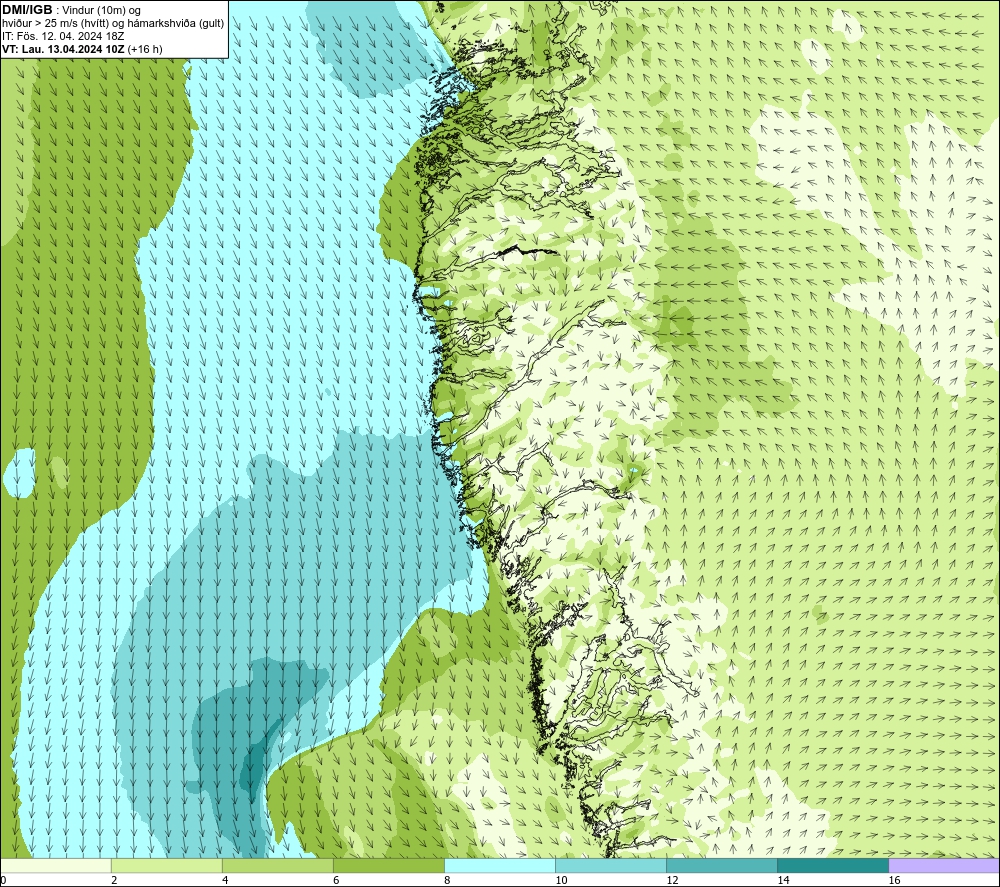Click the legend scale label '6'
The width and height of the screenshot is (1000, 887).
[336, 880]
